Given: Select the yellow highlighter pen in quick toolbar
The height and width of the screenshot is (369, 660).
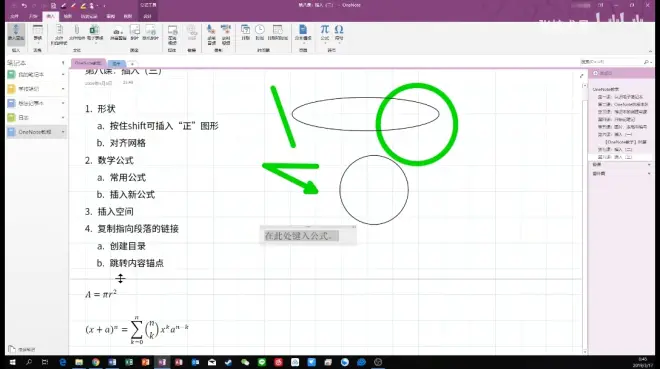Looking at the screenshot, I should (83, 5).
